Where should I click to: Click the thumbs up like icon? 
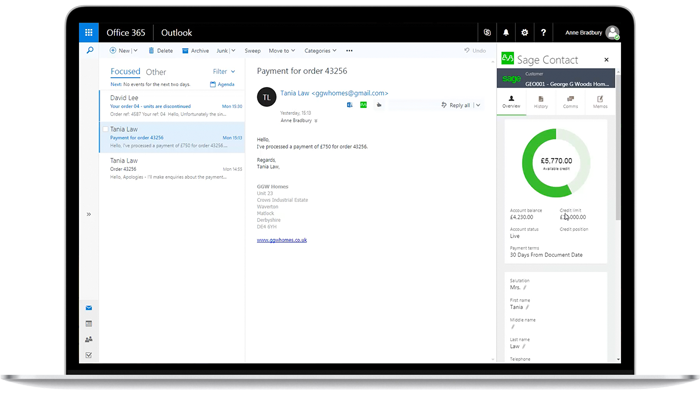tap(379, 105)
